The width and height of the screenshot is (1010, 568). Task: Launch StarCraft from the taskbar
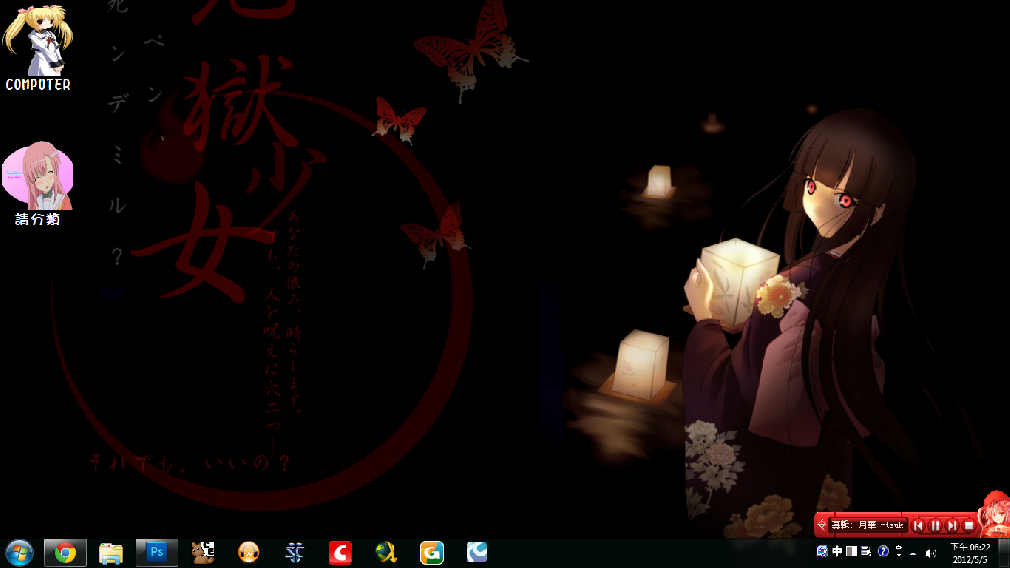pos(294,553)
